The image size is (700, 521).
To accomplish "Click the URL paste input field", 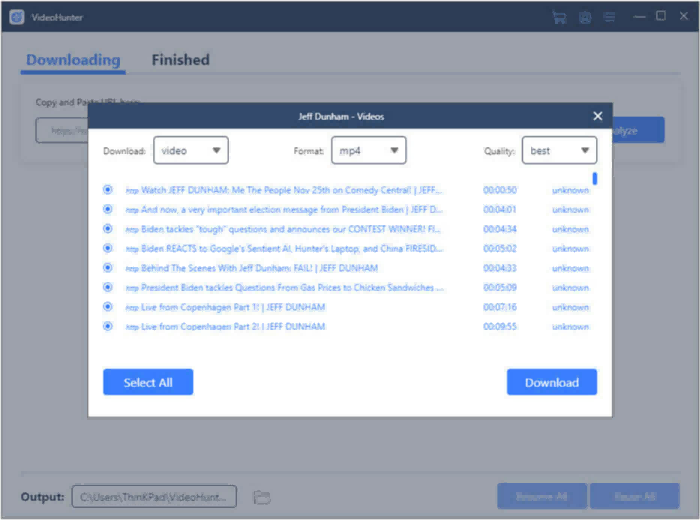I will (62, 130).
